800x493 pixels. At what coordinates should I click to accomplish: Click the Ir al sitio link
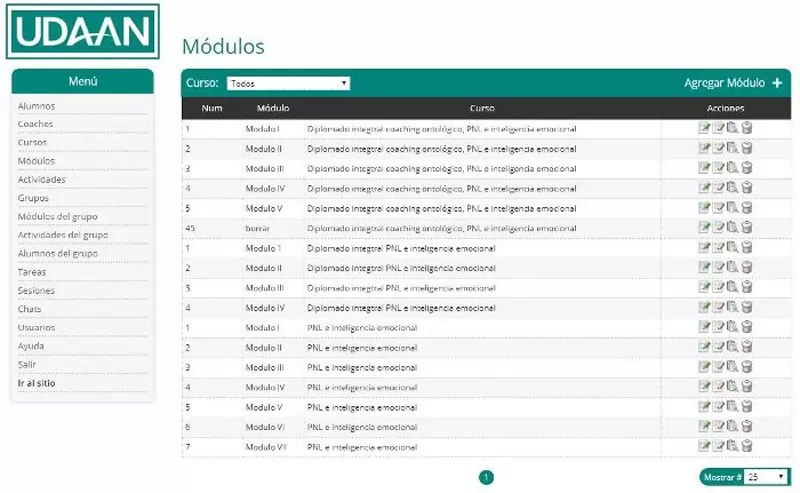coord(38,383)
